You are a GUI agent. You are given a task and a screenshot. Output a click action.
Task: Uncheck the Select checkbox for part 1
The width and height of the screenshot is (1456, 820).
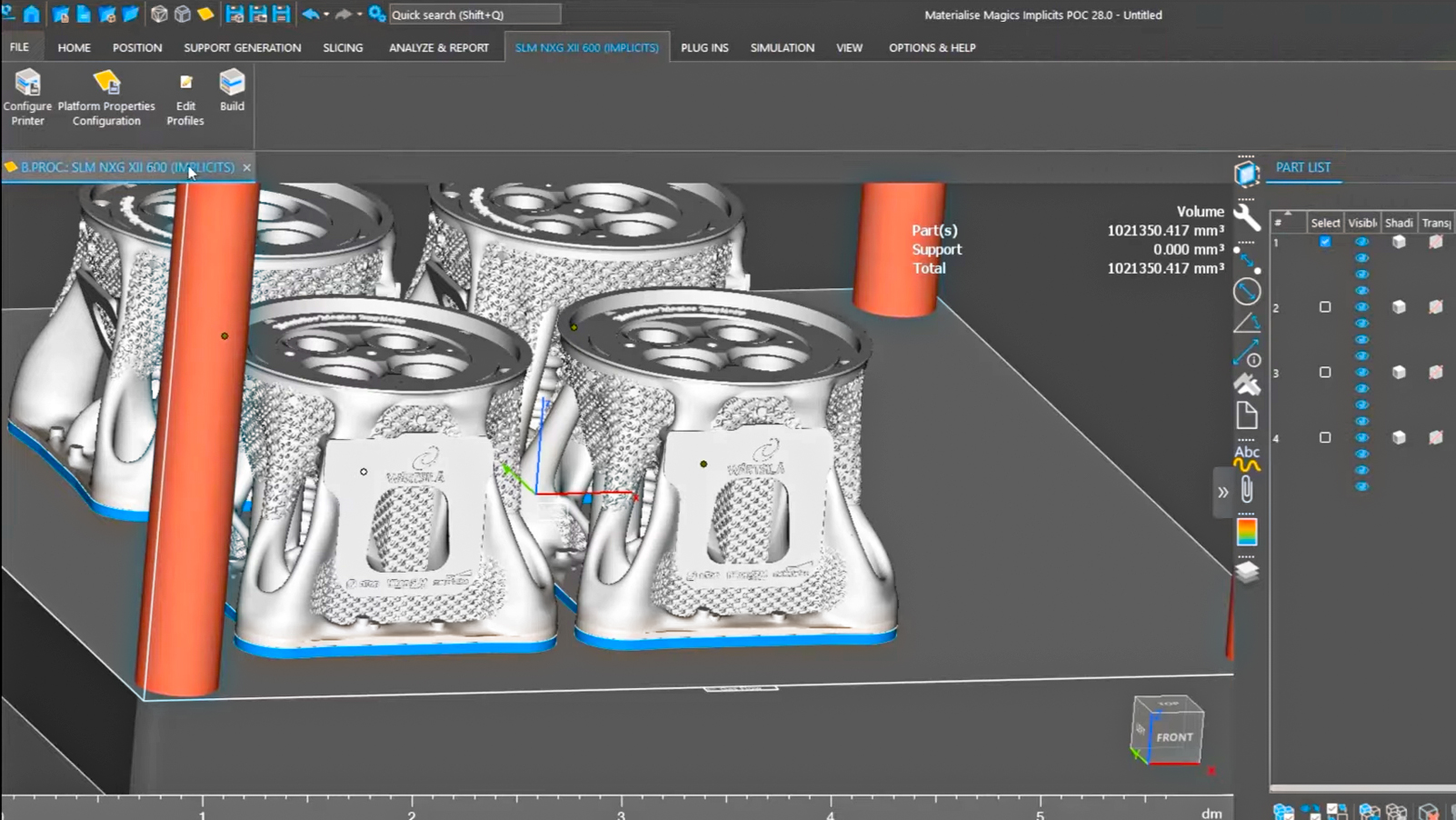point(1325,242)
